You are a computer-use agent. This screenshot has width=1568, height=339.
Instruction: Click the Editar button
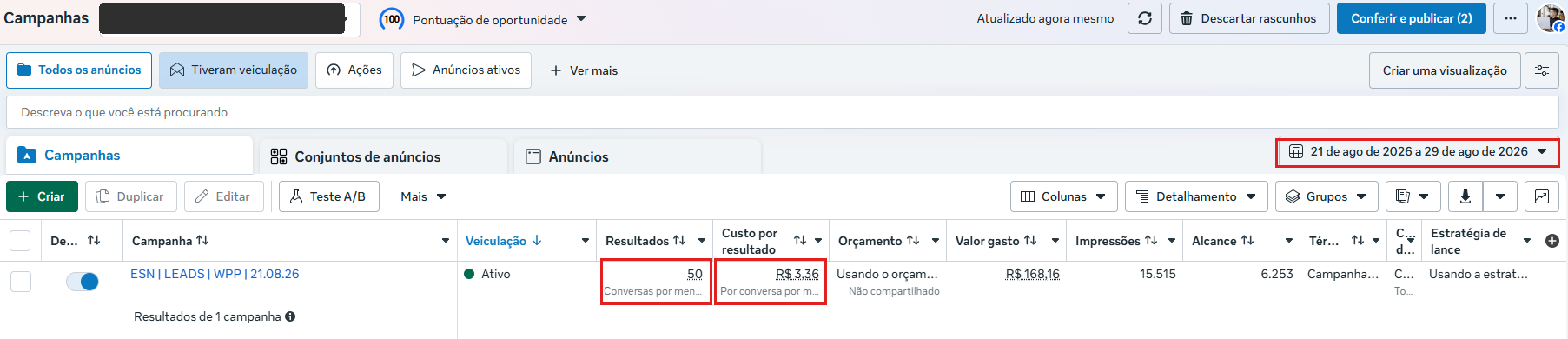tap(223, 196)
